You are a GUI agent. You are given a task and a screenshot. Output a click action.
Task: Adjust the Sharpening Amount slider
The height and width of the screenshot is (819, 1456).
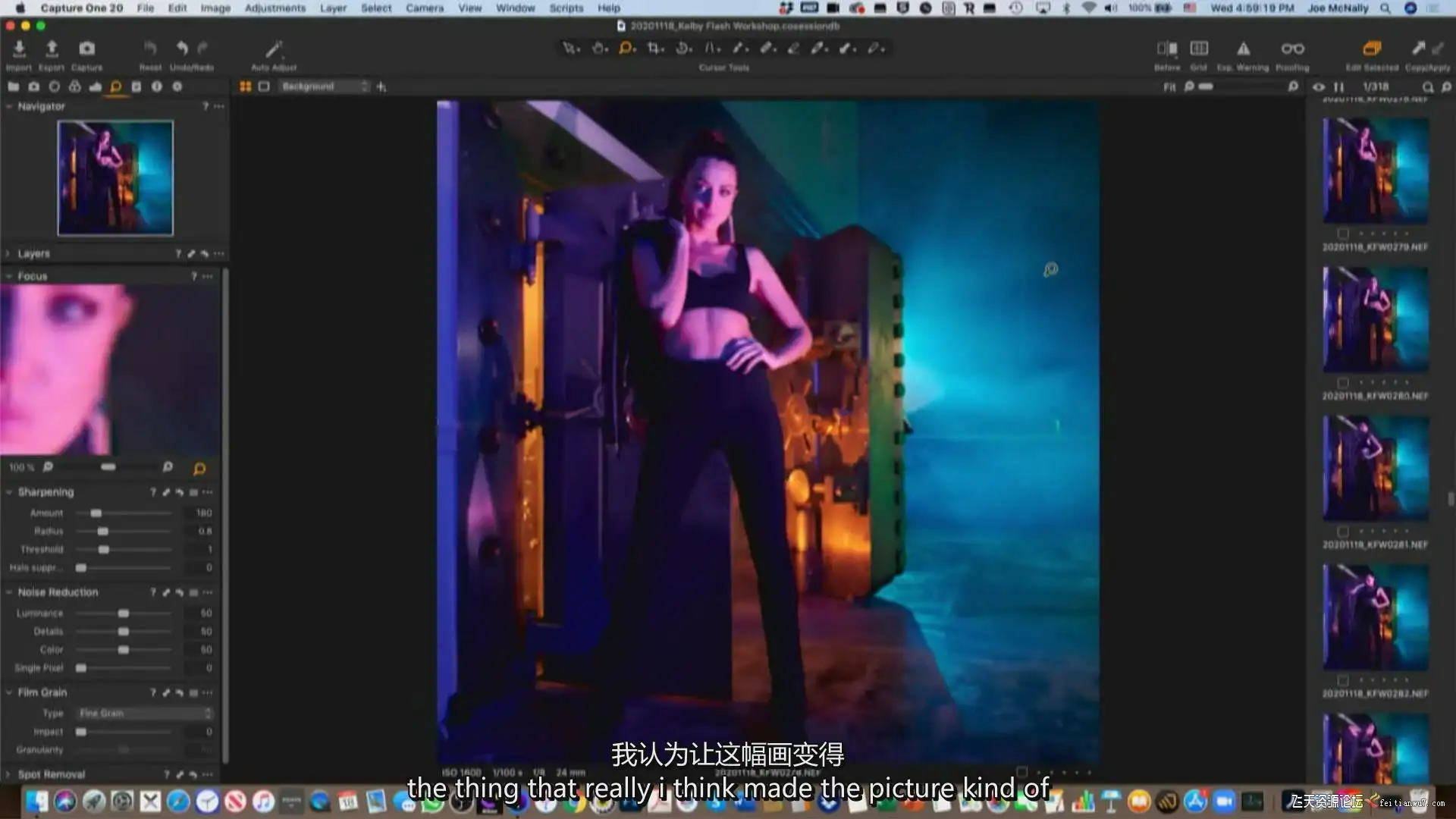click(x=96, y=513)
